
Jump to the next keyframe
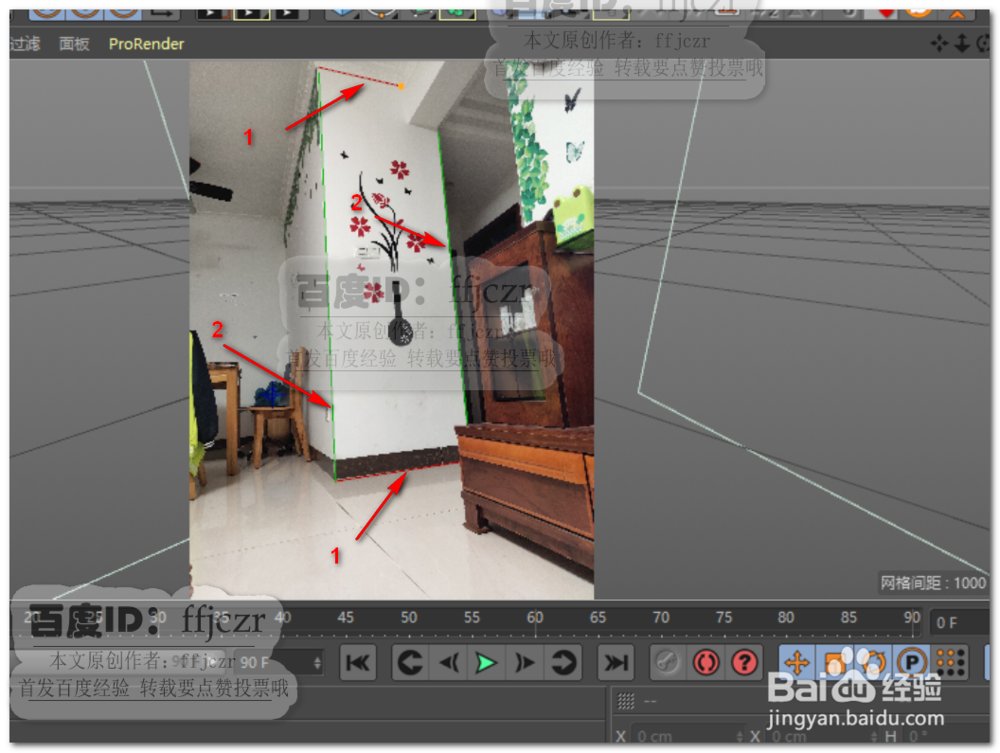[563, 663]
